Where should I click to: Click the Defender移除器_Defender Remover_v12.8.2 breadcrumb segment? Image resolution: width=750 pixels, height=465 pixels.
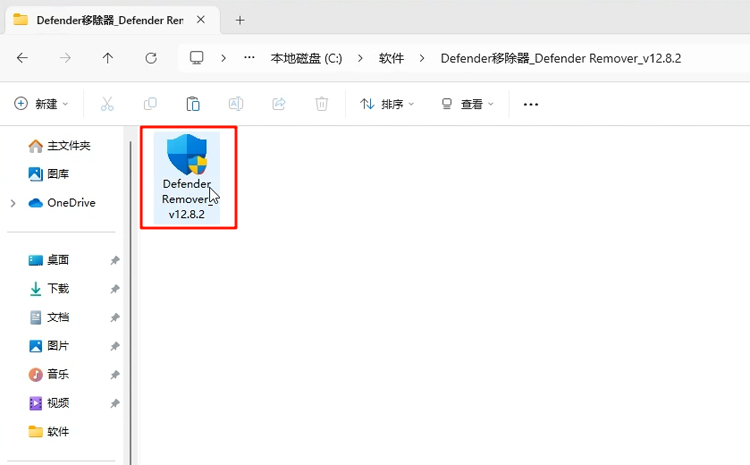(x=561, y=58)
